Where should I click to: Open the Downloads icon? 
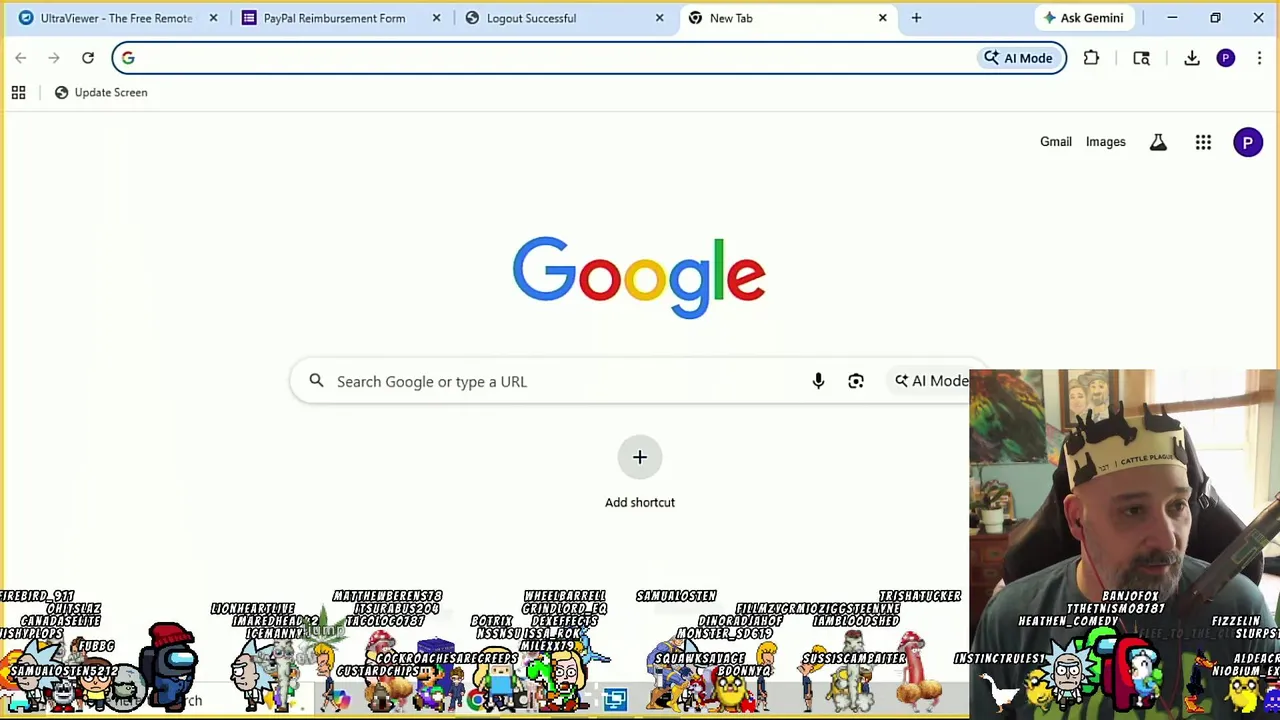pyautogui.click(x=1192, y=58)
